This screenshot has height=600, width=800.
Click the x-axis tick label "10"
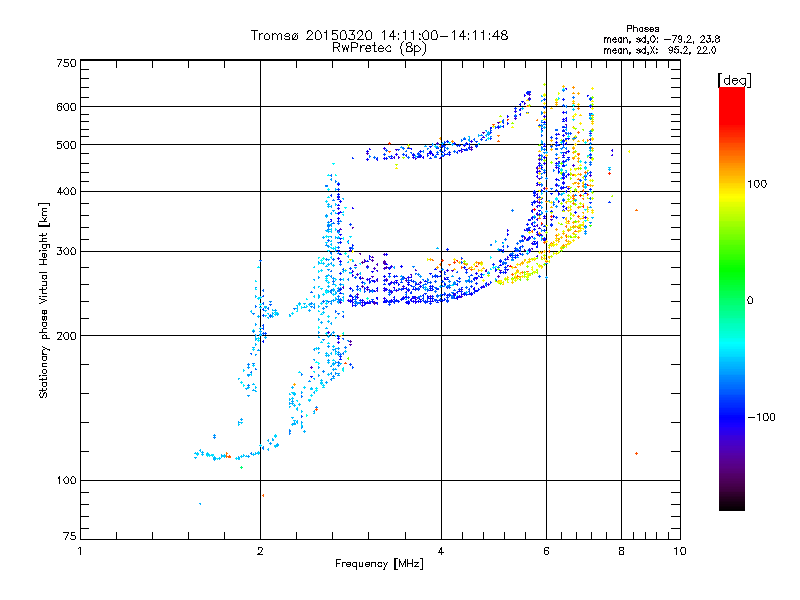680,551
